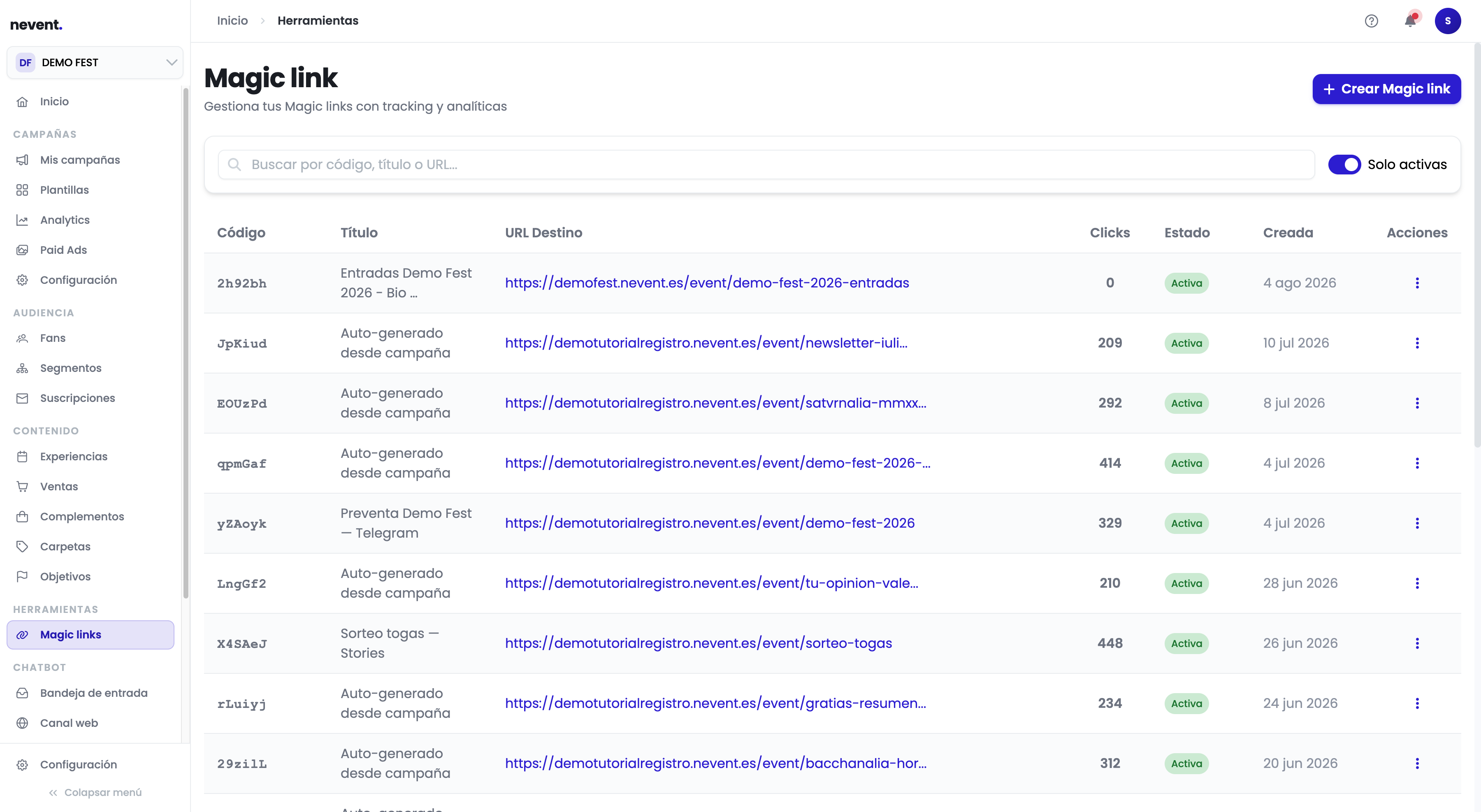Toggle the Solo activas switch
Image resolution: width=1481 pixels, height=812 pixels.
[x=1344, y=165]
